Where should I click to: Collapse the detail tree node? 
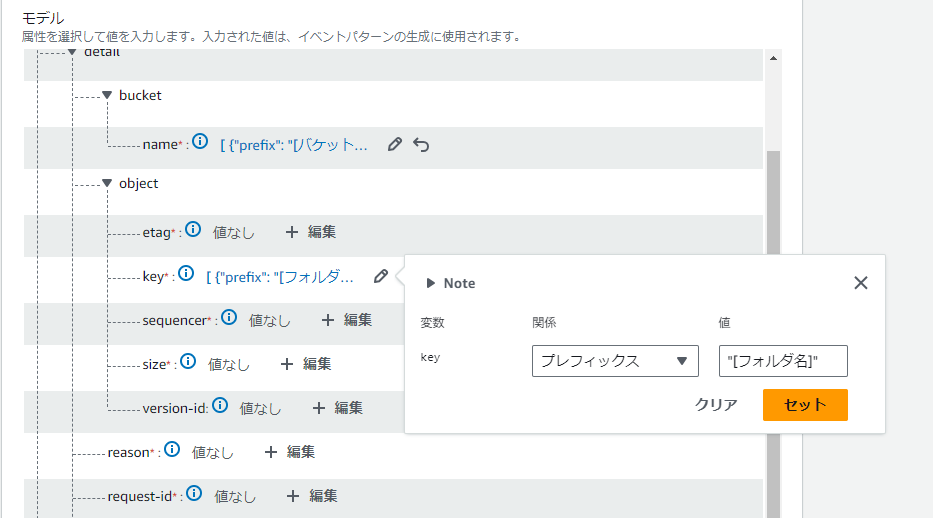(72, 53)
